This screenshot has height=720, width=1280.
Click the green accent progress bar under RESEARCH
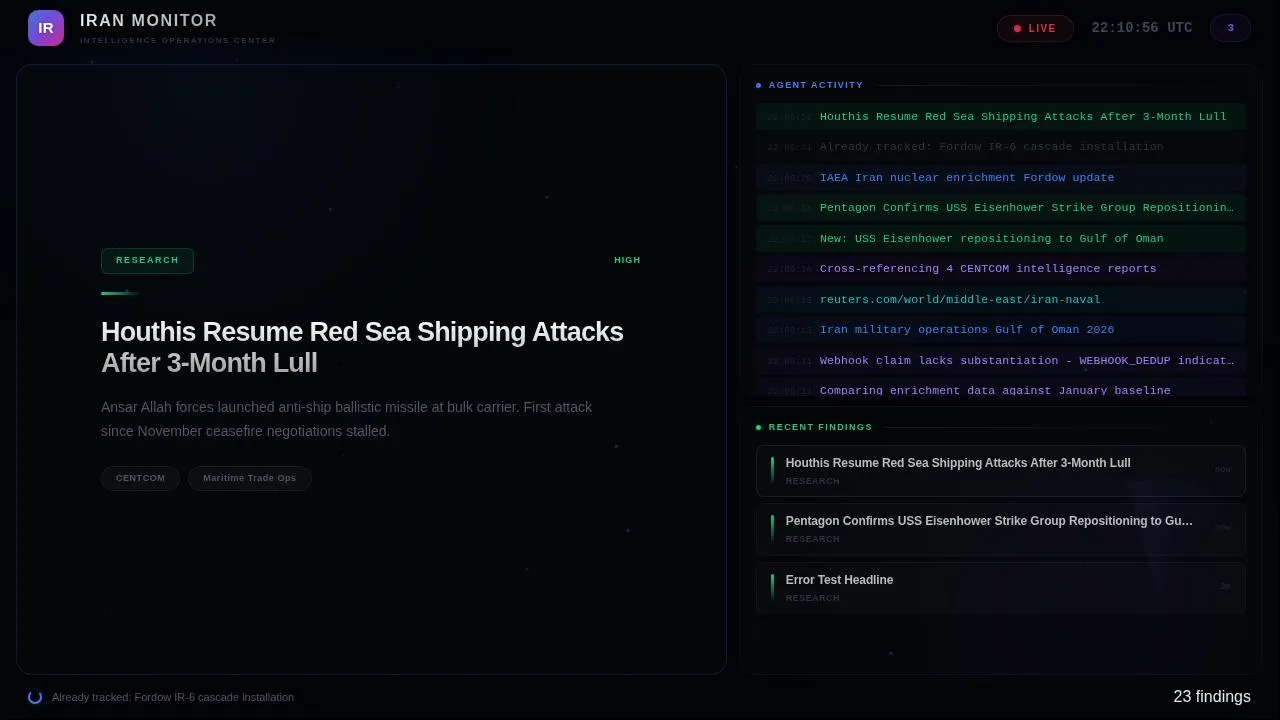point(119,293)
